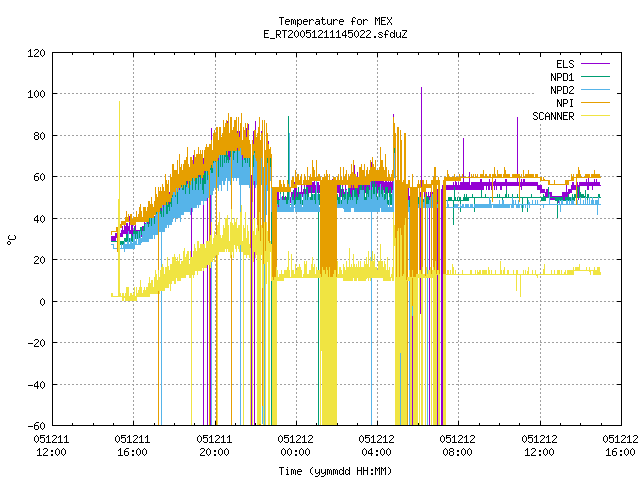This screenshot has height=480, width=640.
Task: Click the y-axis value 20
Action: [x=39, y=260]
